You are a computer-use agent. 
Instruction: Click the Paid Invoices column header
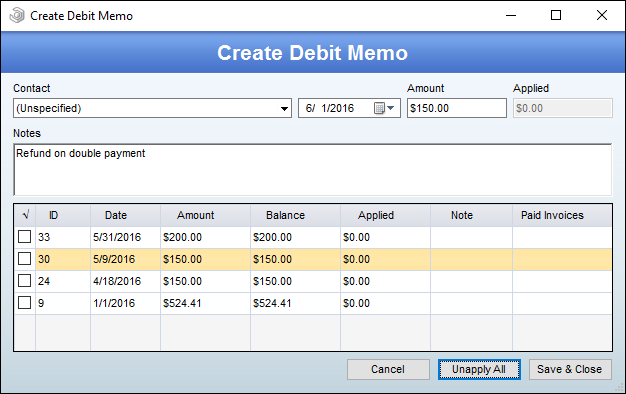coord(562,215)
